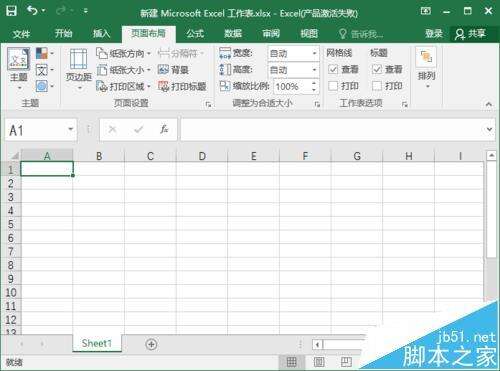
Task: Select row 5 header
Action: pyautogui.click(x=10, y=224)
